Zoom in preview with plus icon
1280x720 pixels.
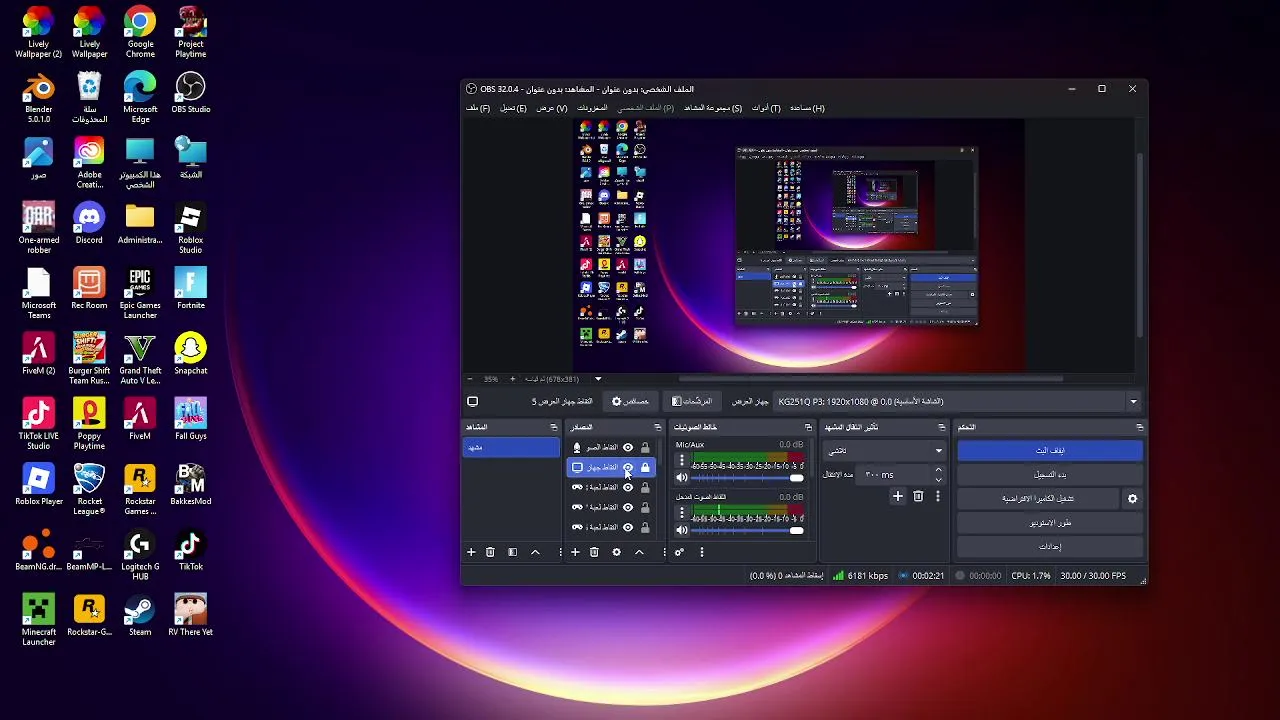pyautogui.click(x=513, y=379)
